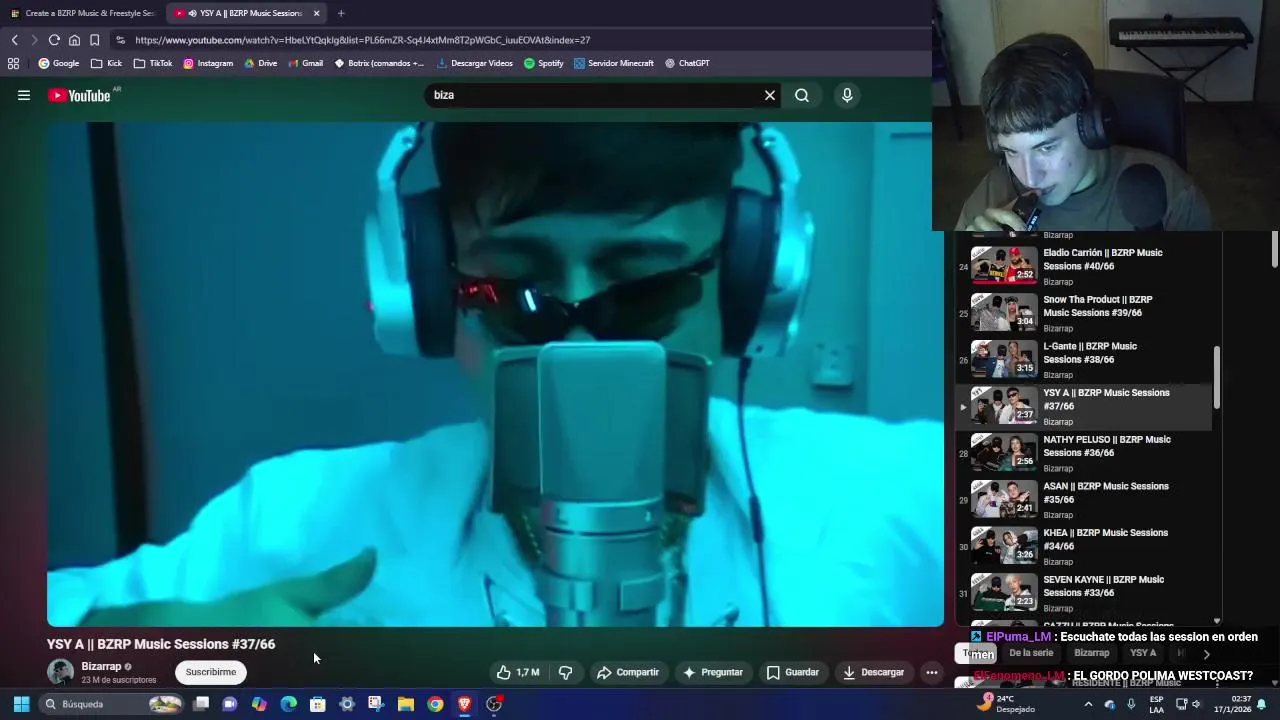Share the video with Compartir
Viewport: 1280px width, 720px height.
(628, 672)
